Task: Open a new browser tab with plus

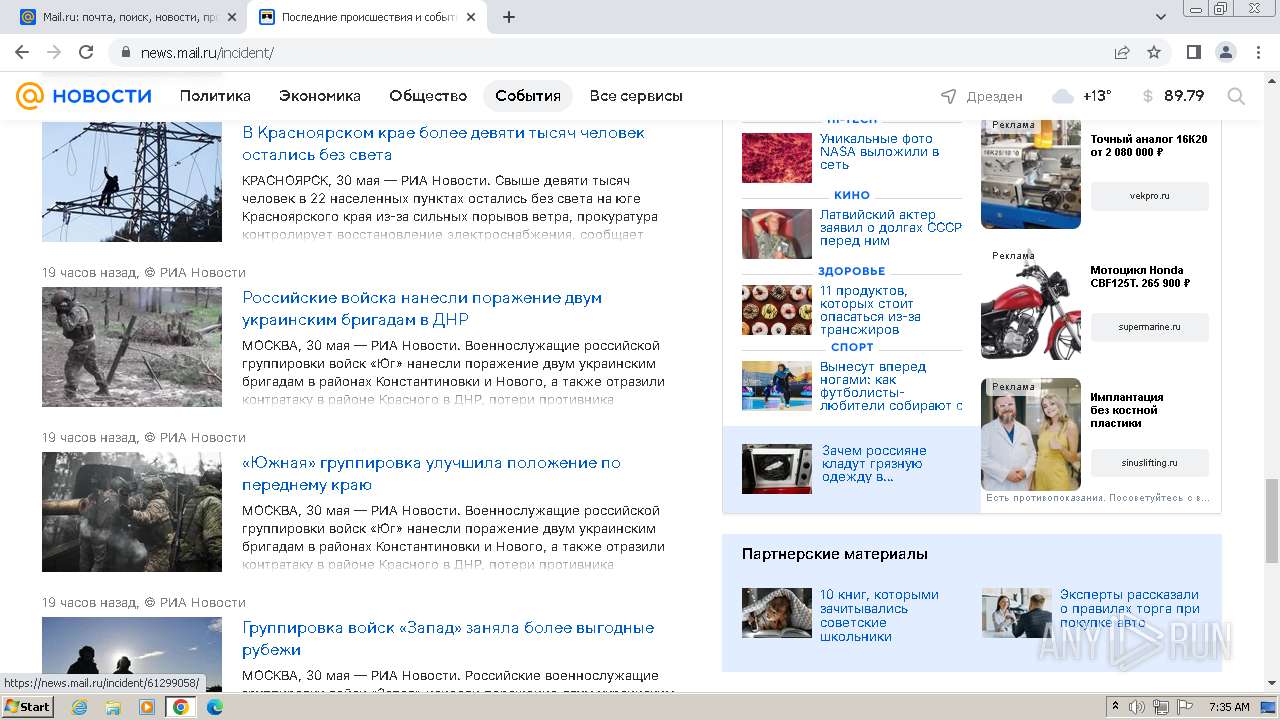Action: [509, 17]
